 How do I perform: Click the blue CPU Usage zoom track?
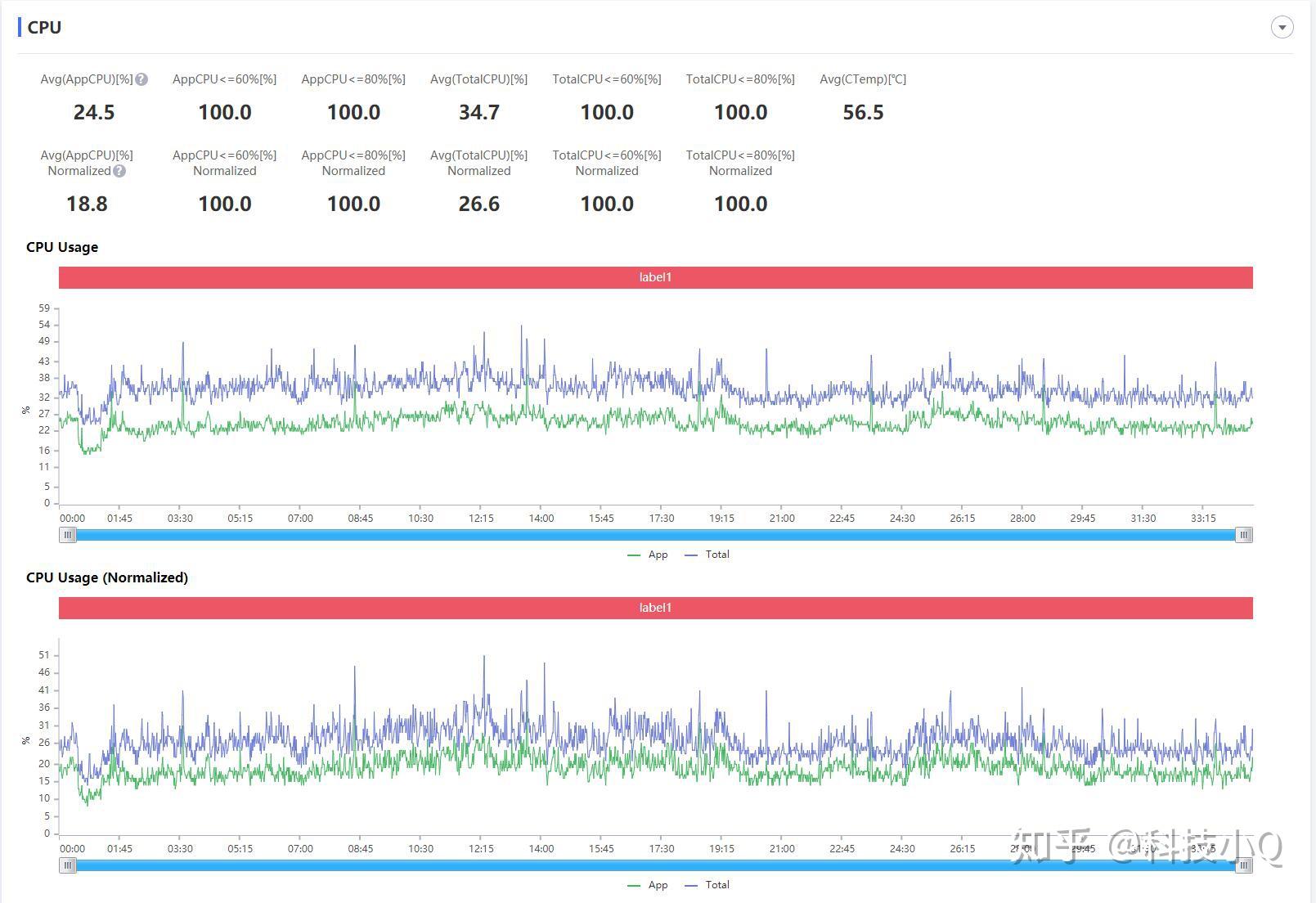click(x=656, y=535)
